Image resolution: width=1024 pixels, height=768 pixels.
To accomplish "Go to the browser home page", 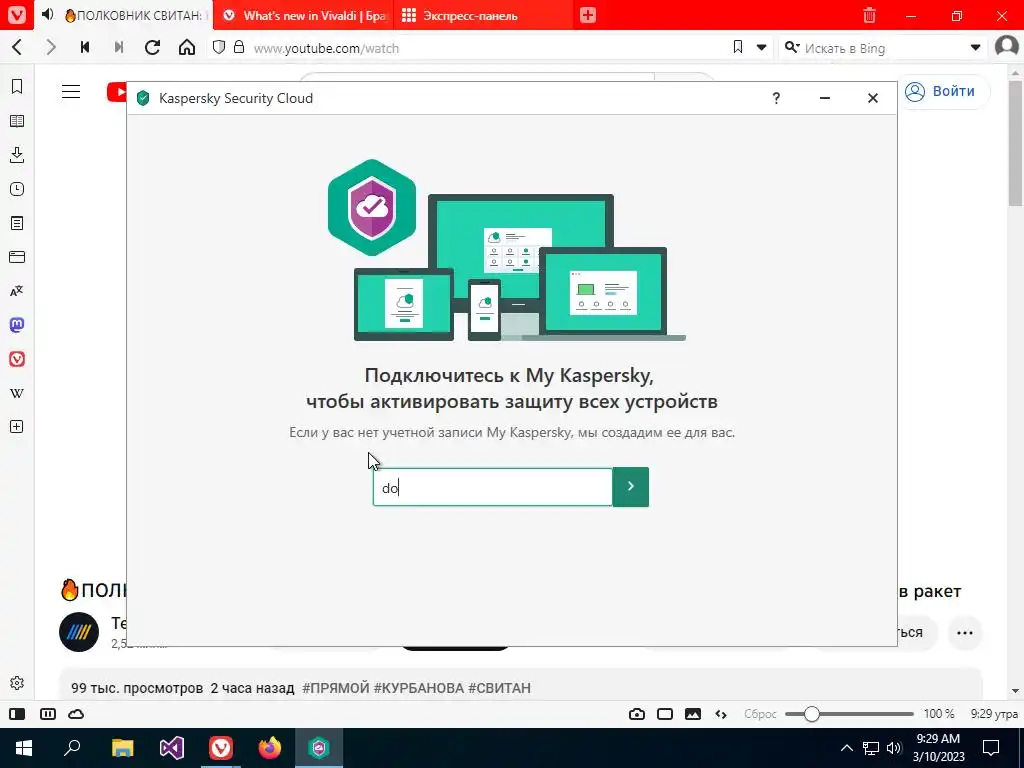I will coord(187,47).
